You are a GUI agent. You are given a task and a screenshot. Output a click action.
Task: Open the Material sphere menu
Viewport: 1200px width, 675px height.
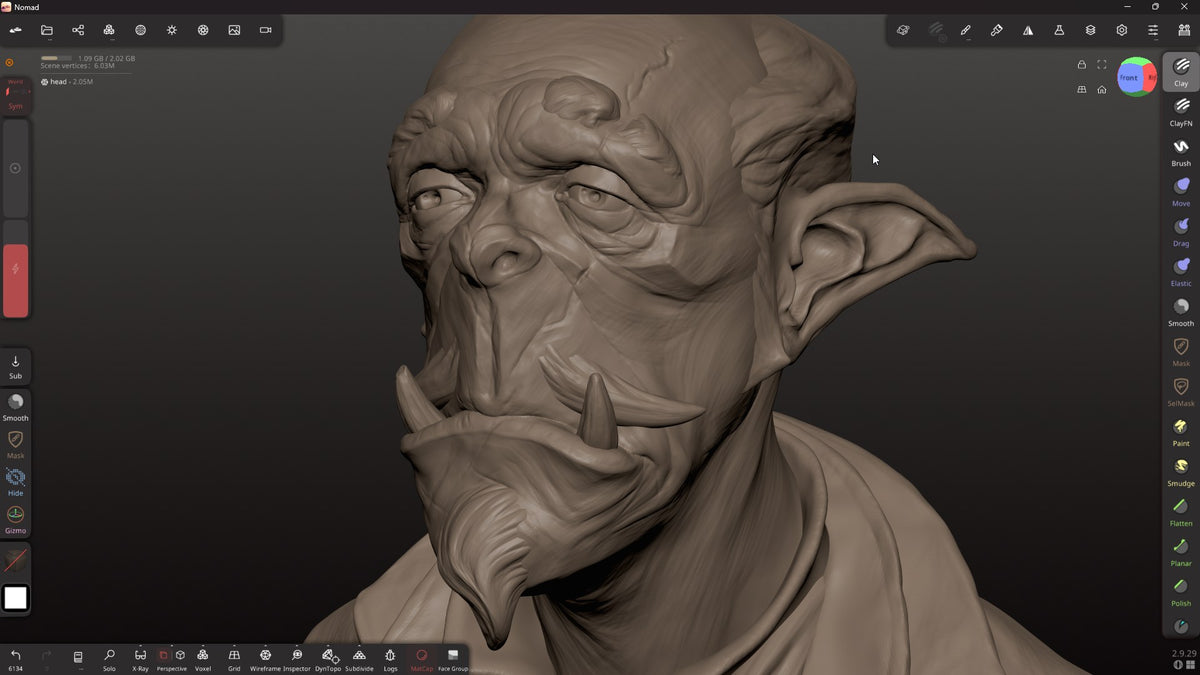pyautogui.click(x=140, y=30)
